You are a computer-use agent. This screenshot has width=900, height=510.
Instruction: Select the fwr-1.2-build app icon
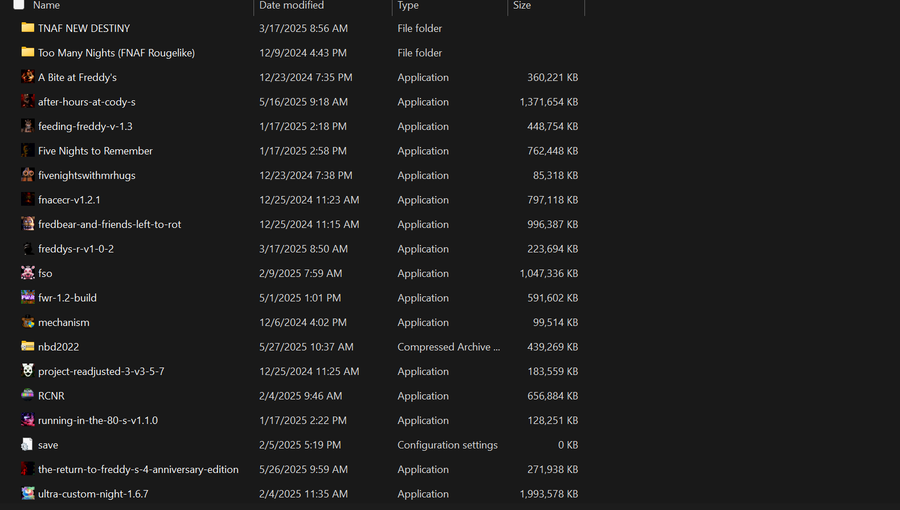[x=28, y=298]
